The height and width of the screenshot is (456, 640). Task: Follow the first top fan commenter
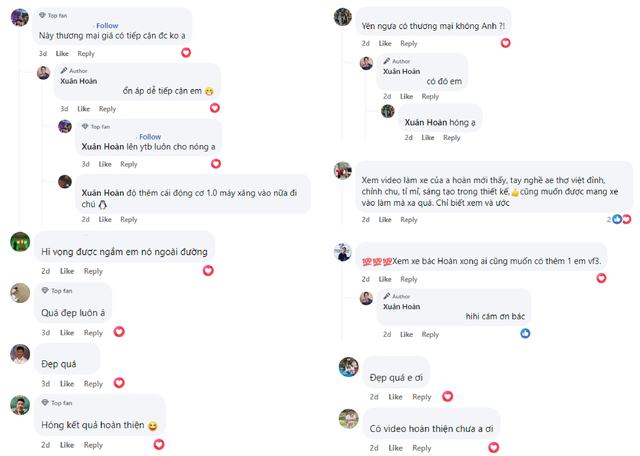[x=107, y=25]
